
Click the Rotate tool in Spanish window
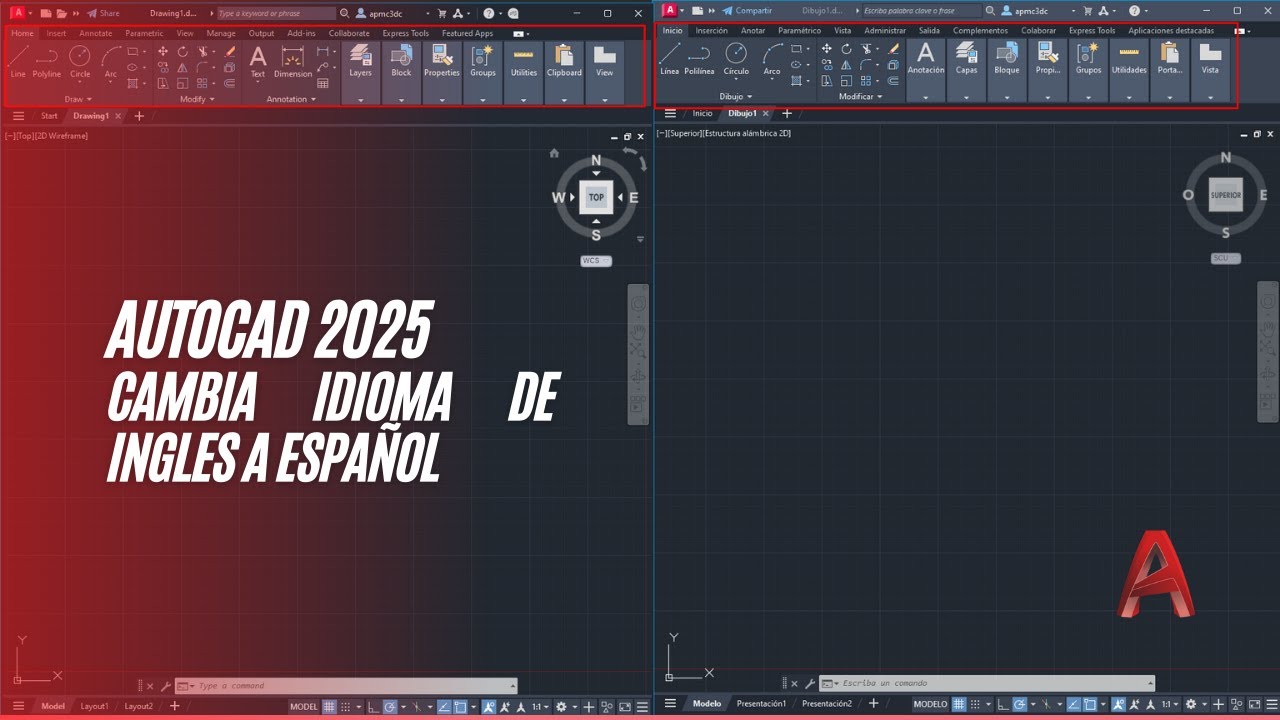[x=846, y=49]
